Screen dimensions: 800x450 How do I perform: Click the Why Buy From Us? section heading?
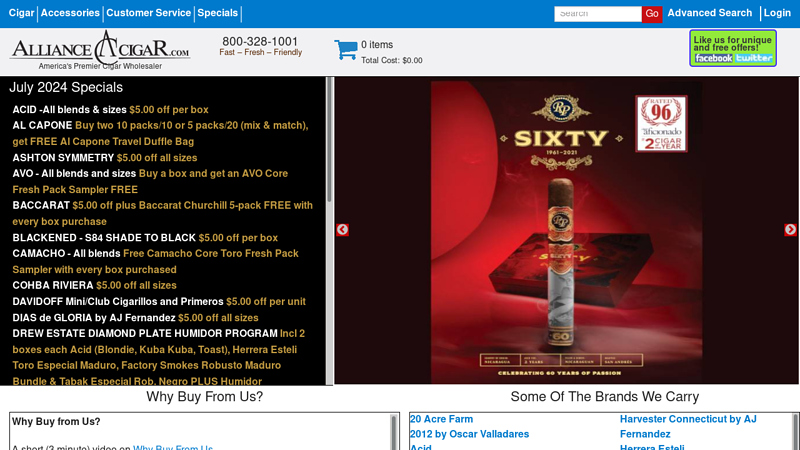pyautogui.click(x=205, y=396)
